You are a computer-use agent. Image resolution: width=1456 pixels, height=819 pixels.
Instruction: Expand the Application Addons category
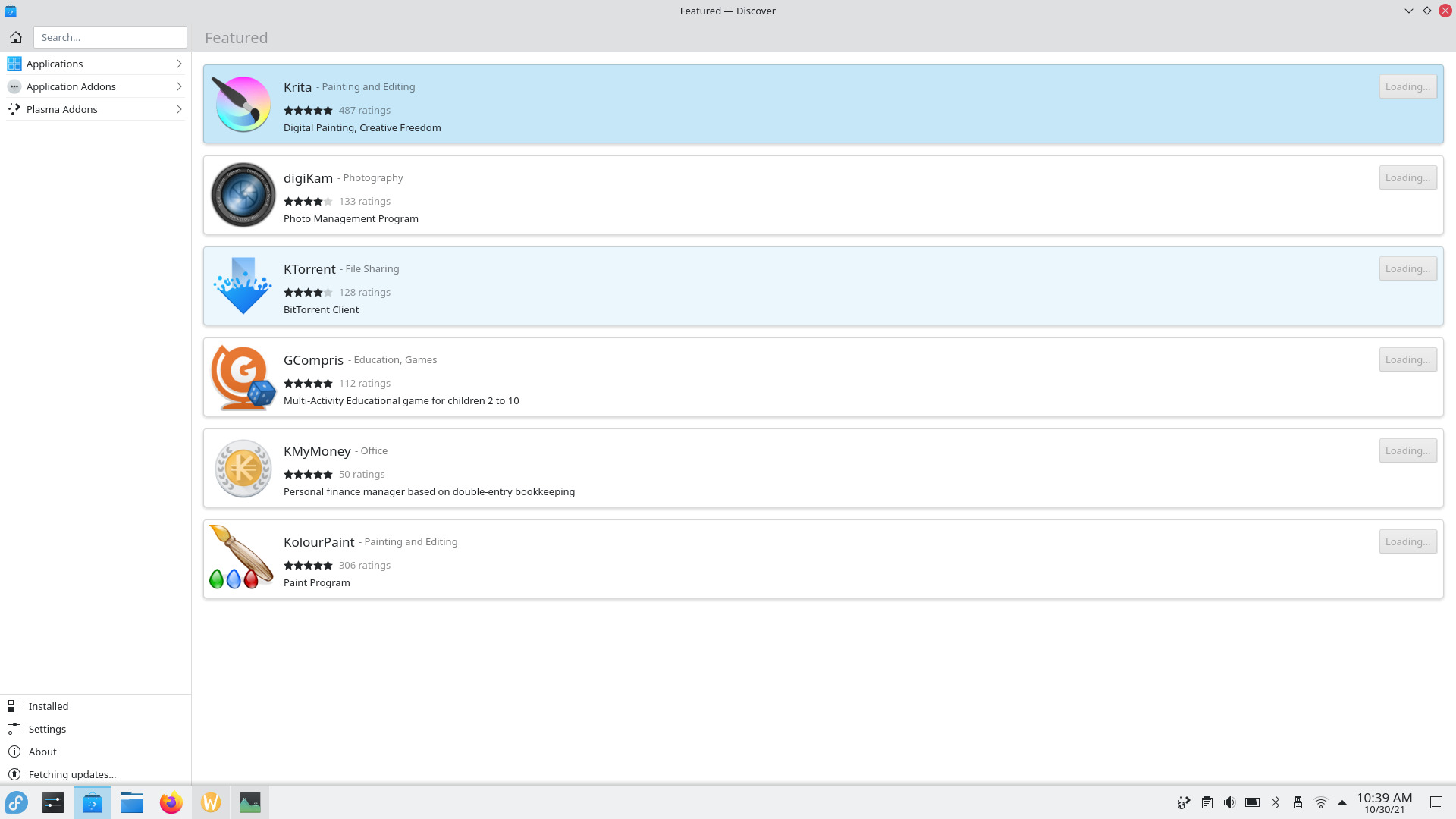179,86
